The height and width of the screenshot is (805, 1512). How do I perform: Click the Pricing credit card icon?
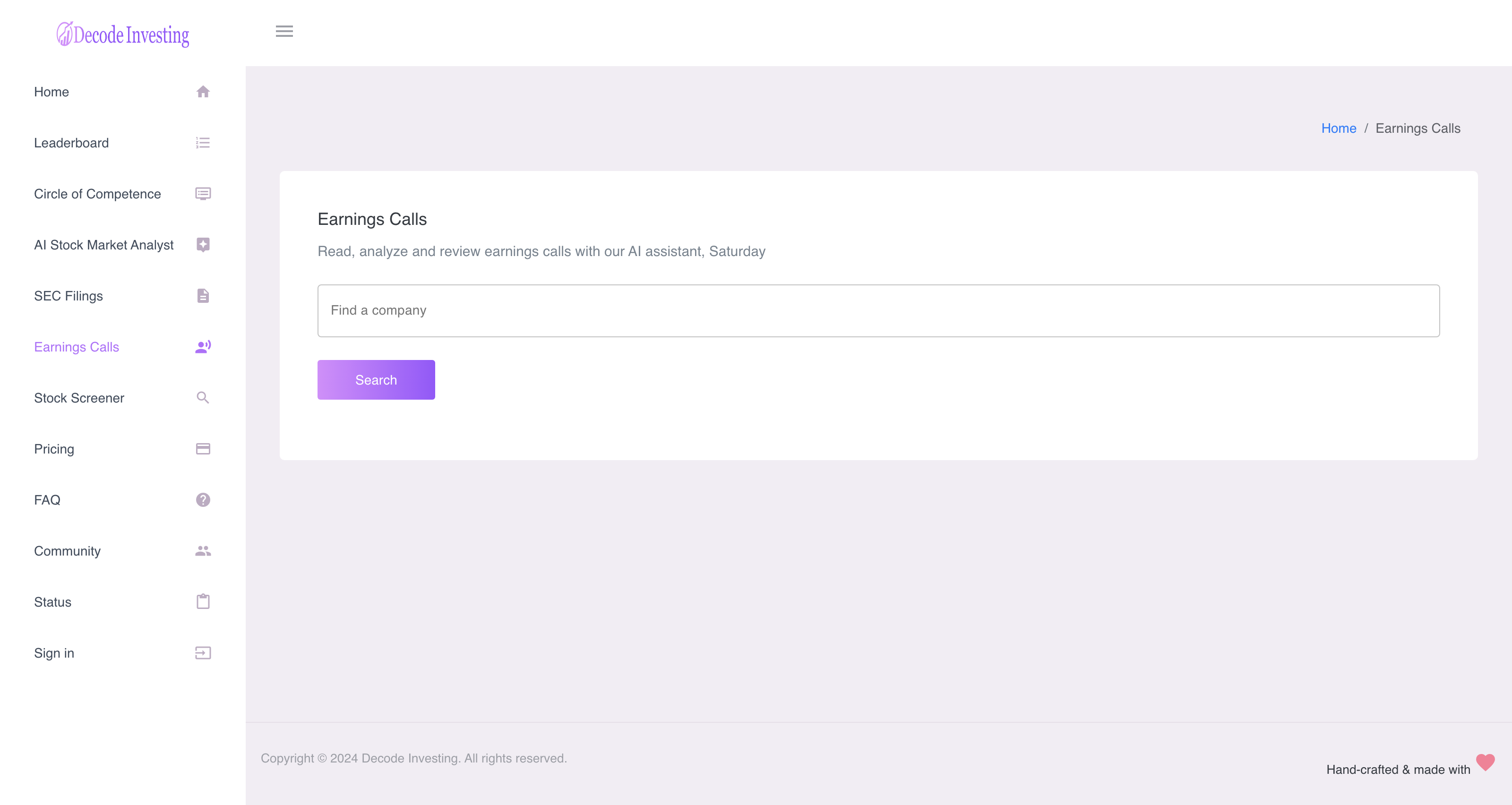[203, 449]
